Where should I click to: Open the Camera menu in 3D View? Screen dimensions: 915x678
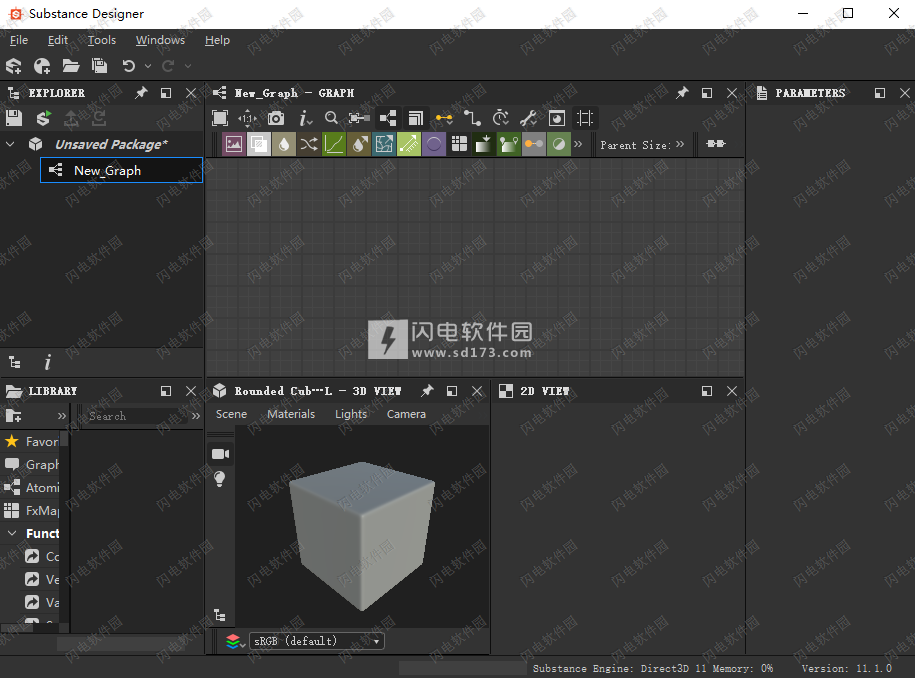click(406, 414)
